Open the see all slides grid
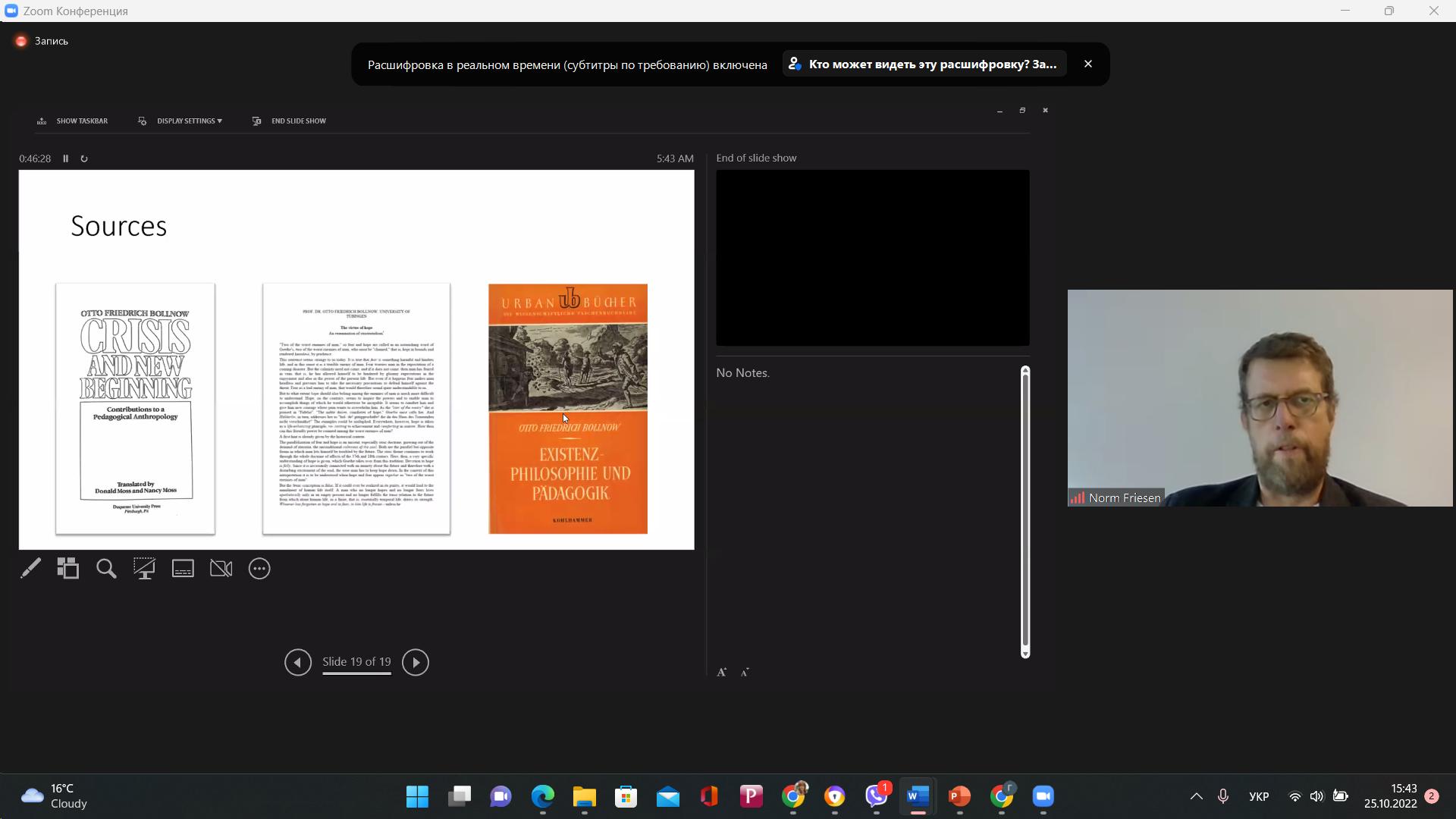 click(x=68, y=569)
